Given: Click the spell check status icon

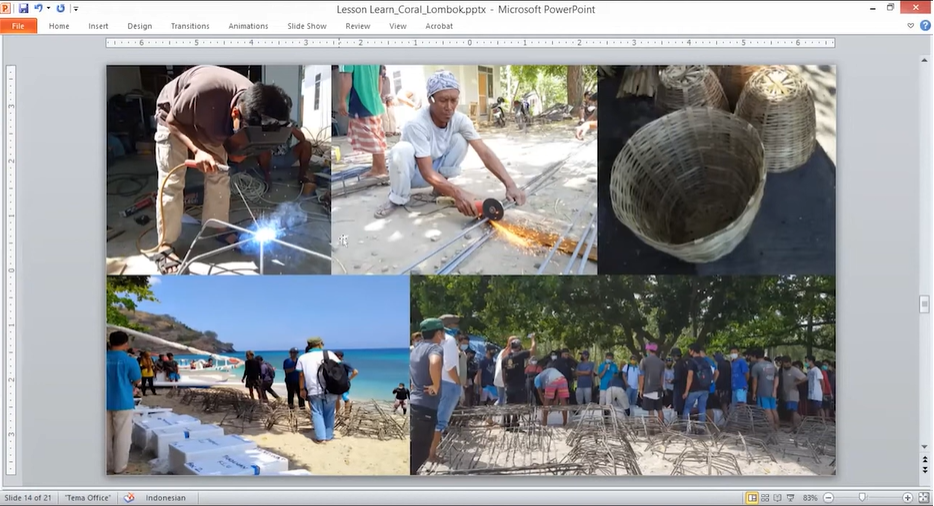Looking at the screenshot, I should [129, 497].
